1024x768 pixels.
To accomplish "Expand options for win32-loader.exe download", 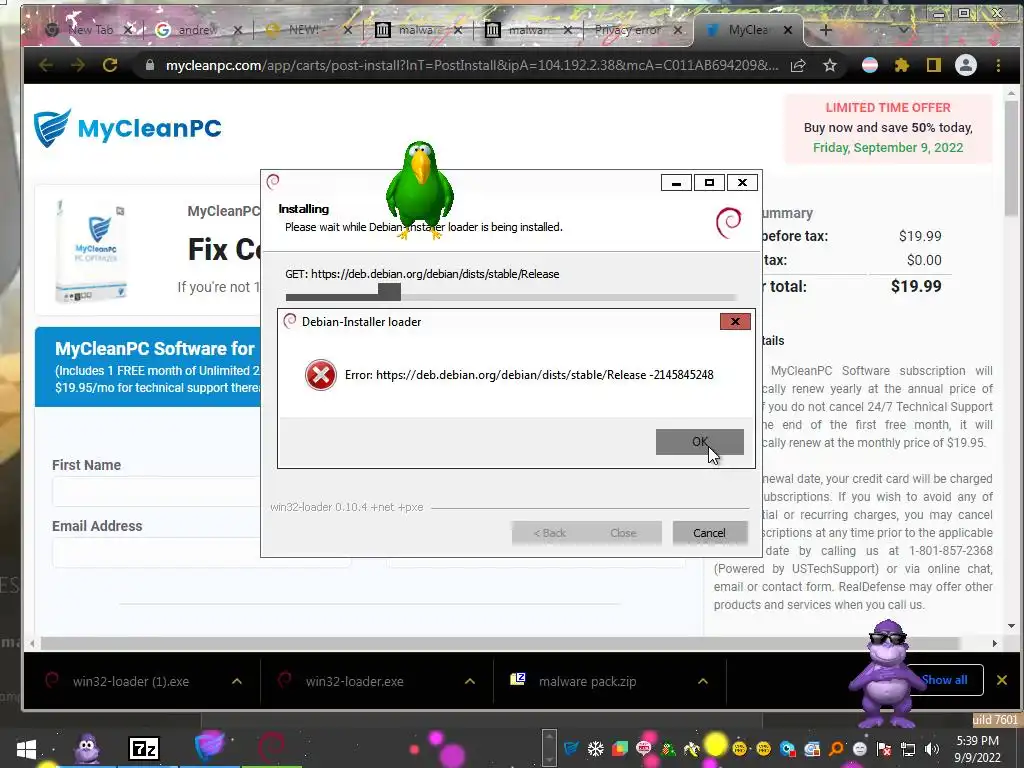I will [x=470, y=681].
